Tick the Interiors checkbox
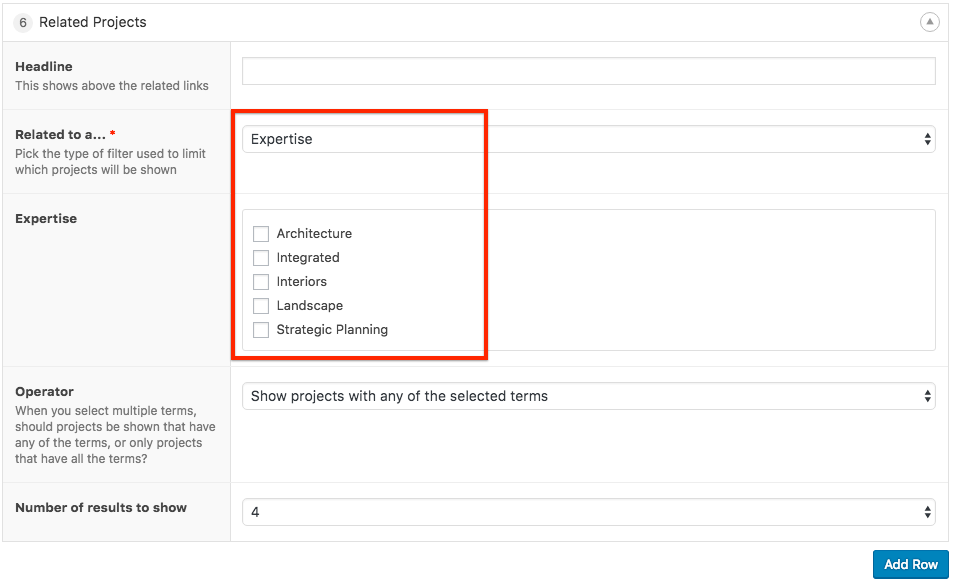Image resolution: width=954 pixels, height=585 pixels. coord(261,282)
